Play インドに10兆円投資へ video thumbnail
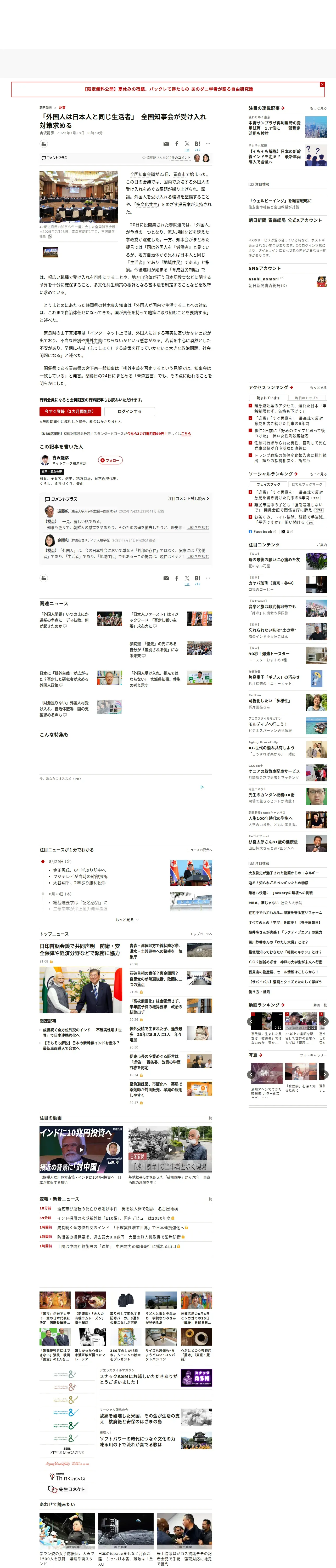 (81, 1149)
